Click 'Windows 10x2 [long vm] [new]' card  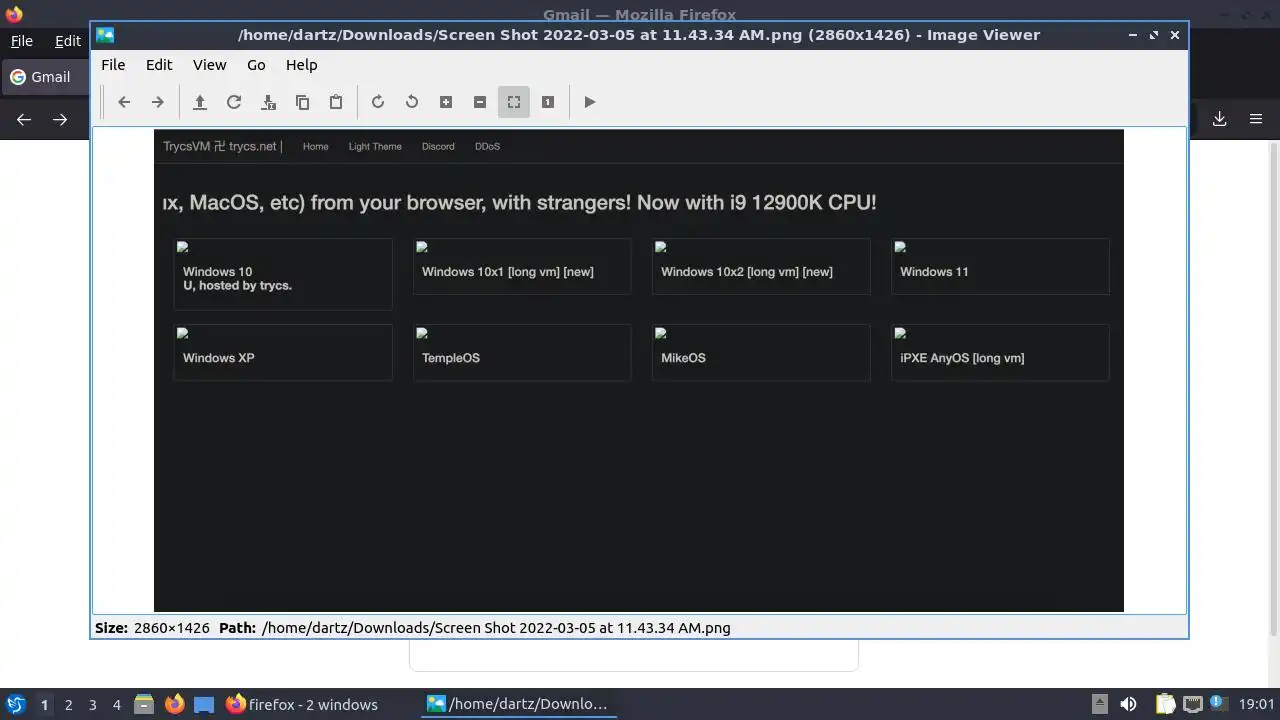click(761, 266)
